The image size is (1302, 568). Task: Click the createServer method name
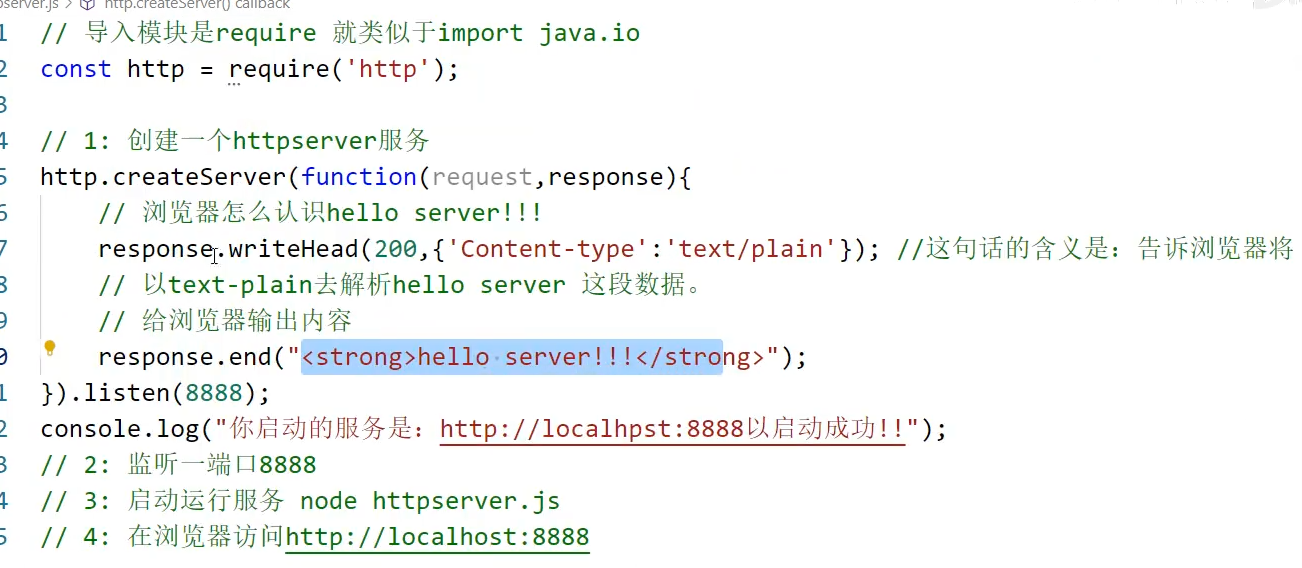[x=200, y=177]
